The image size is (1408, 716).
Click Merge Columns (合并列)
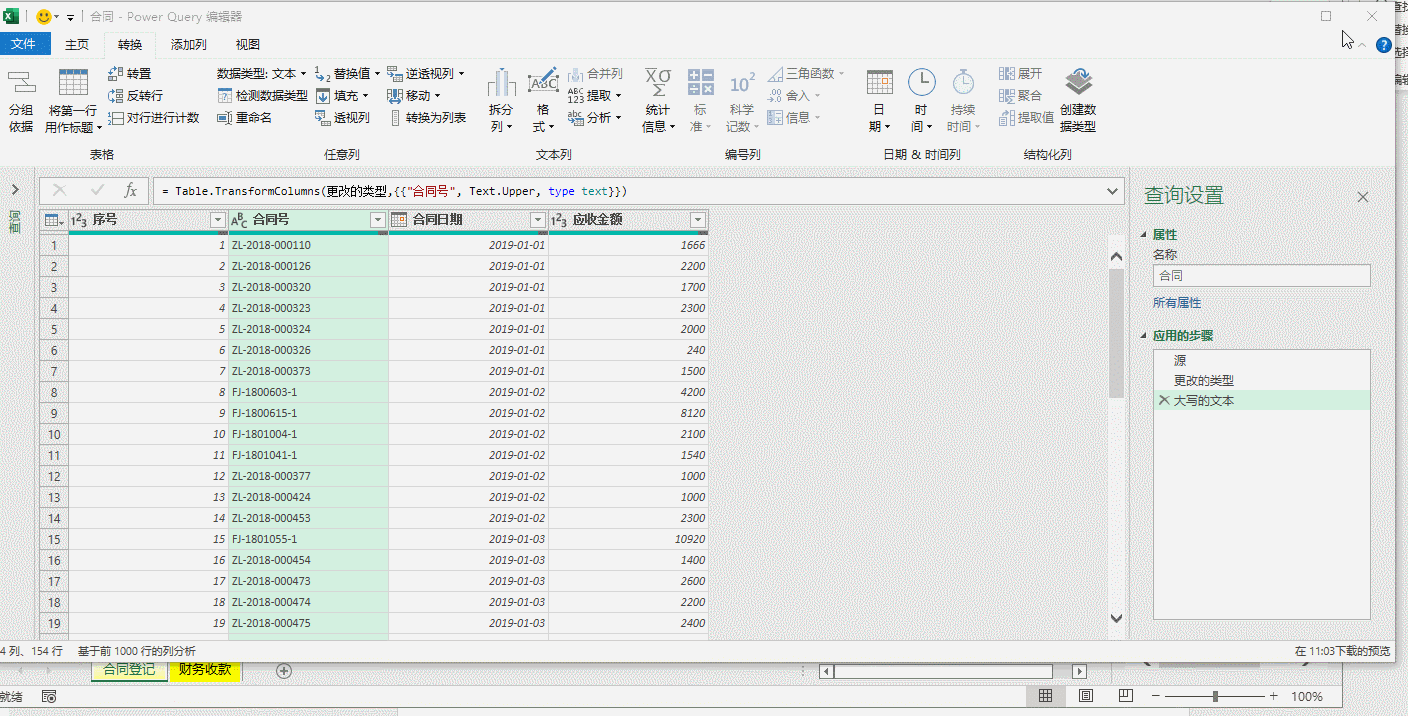click(x=595, y=74)
